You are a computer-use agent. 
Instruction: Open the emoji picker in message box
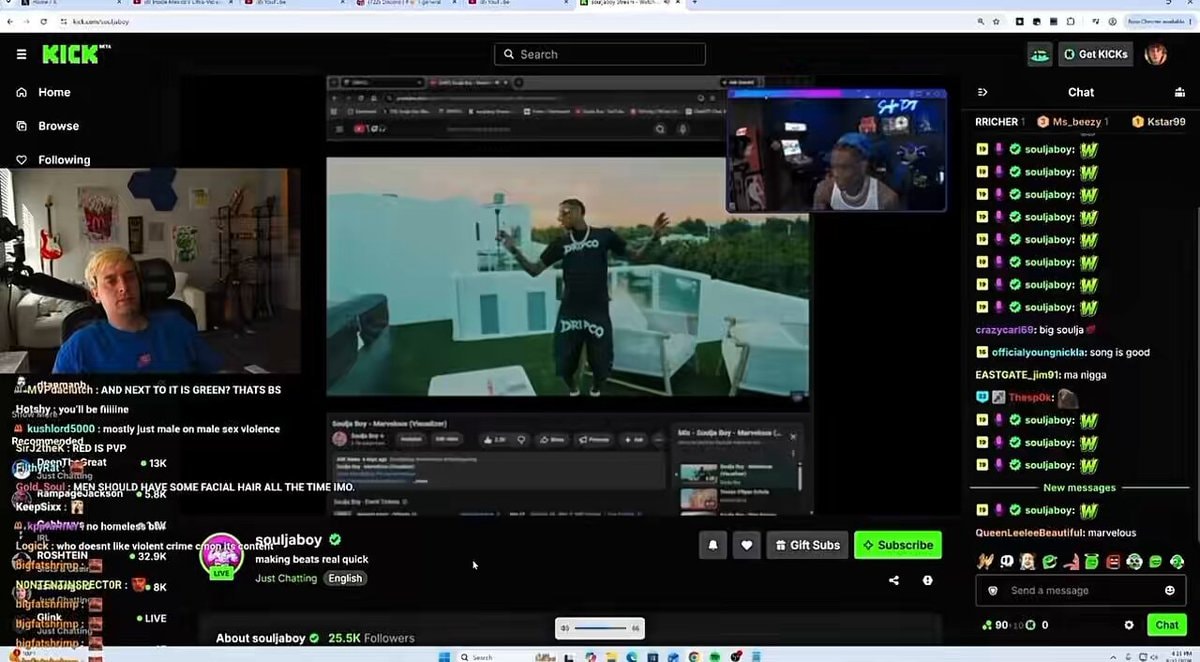tap(1170, 591)
